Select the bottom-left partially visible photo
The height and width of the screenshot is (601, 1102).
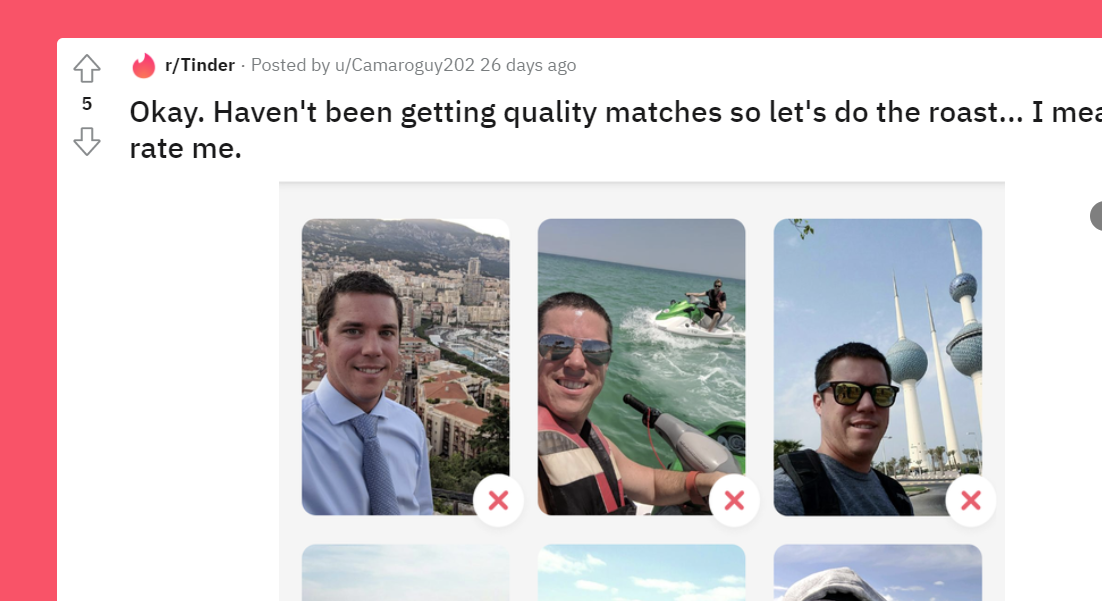406,573
